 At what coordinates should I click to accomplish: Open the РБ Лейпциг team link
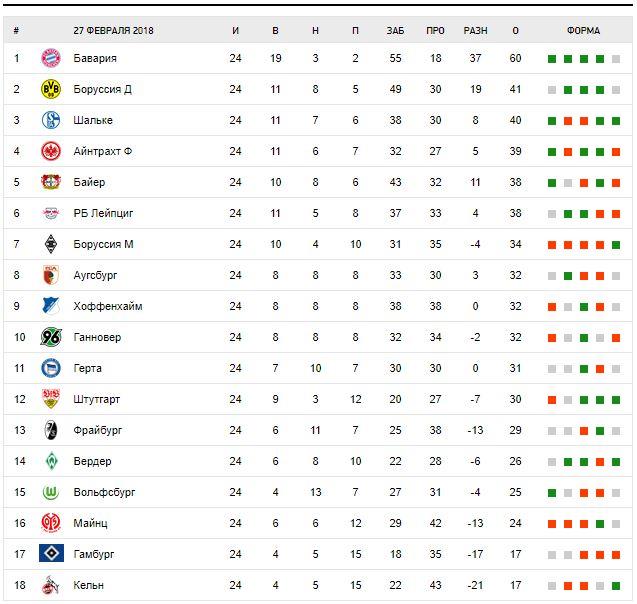[x=103, y=214]
